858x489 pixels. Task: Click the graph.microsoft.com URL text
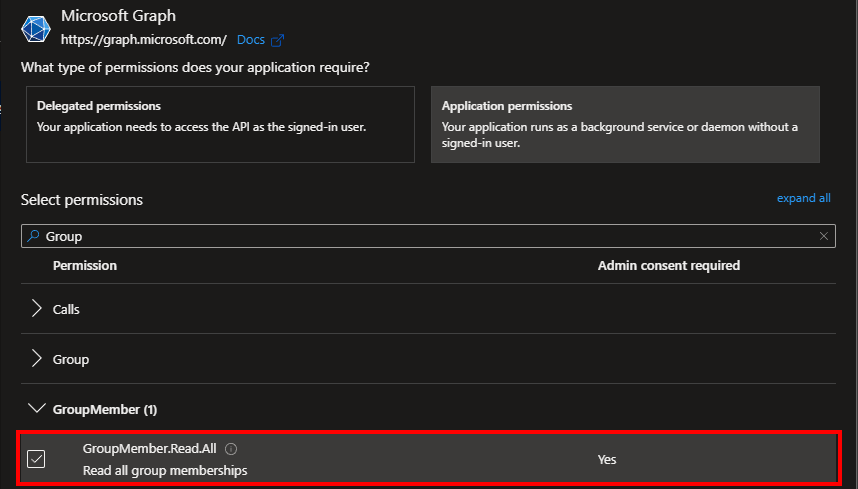click(144, 40)
